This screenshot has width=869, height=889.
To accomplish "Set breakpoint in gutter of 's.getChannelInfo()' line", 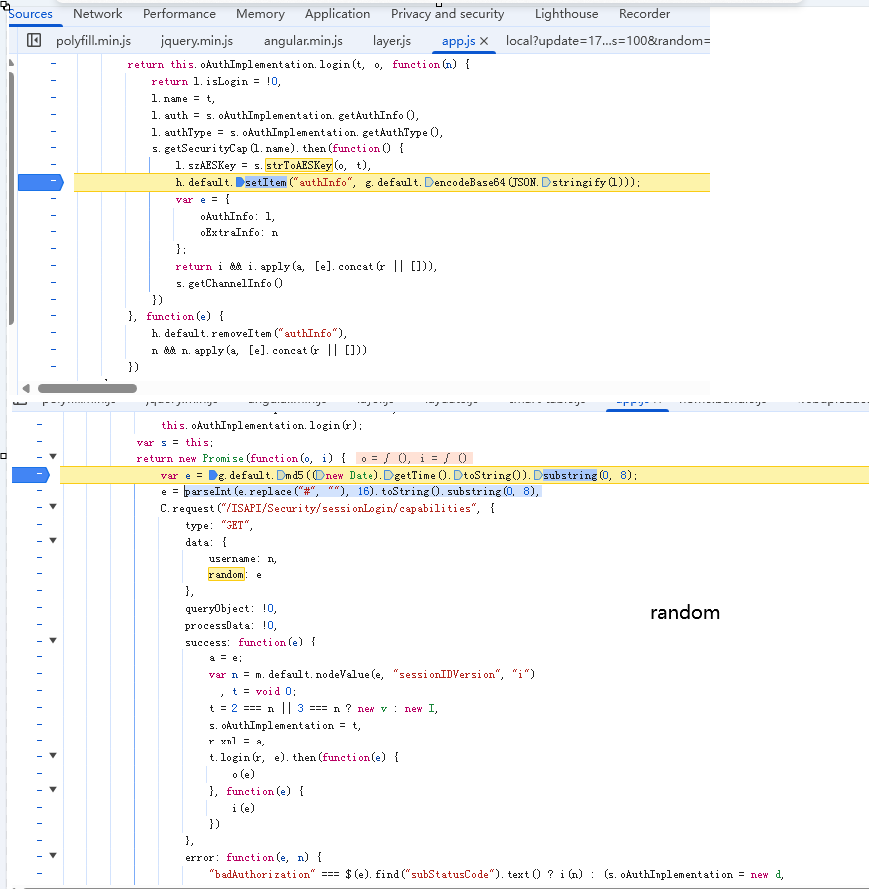I will 53,282.
